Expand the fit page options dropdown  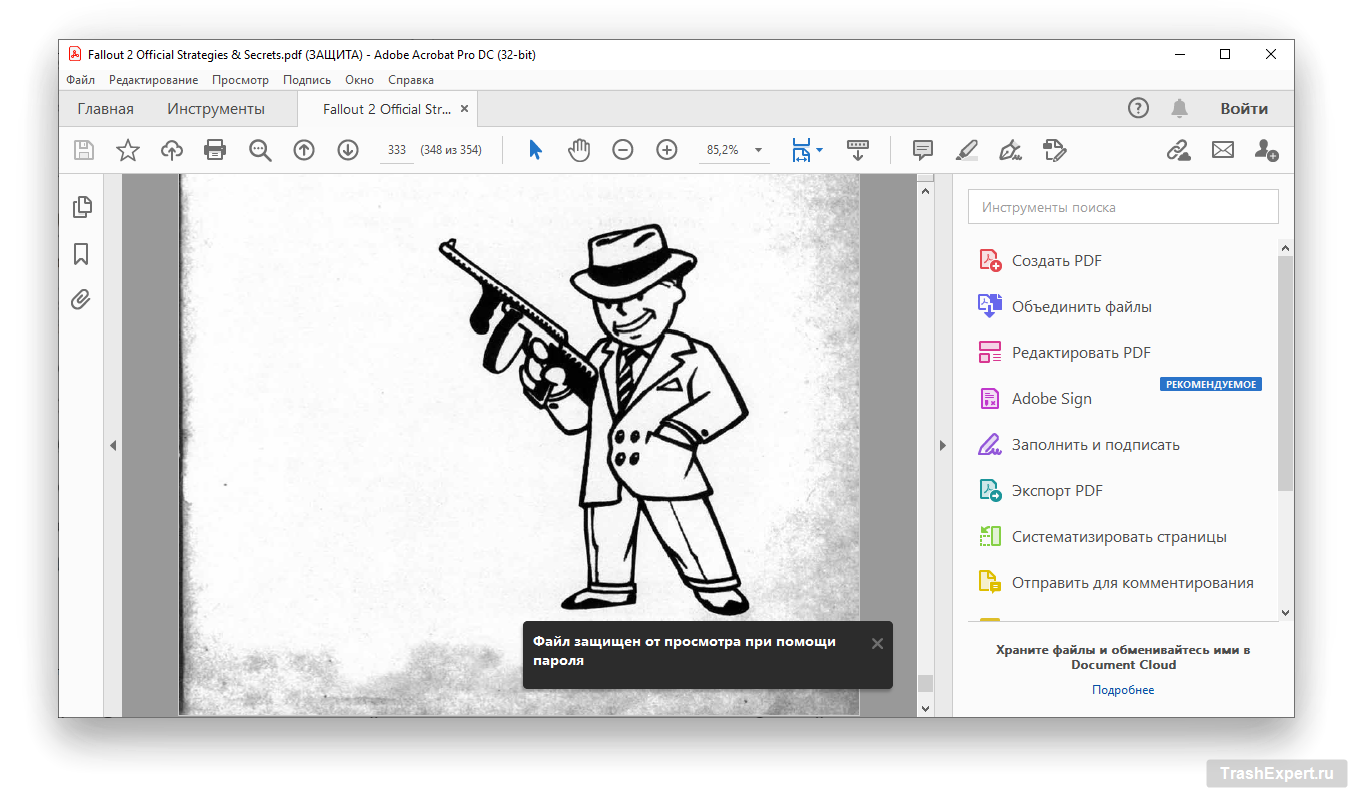(820, 150)
